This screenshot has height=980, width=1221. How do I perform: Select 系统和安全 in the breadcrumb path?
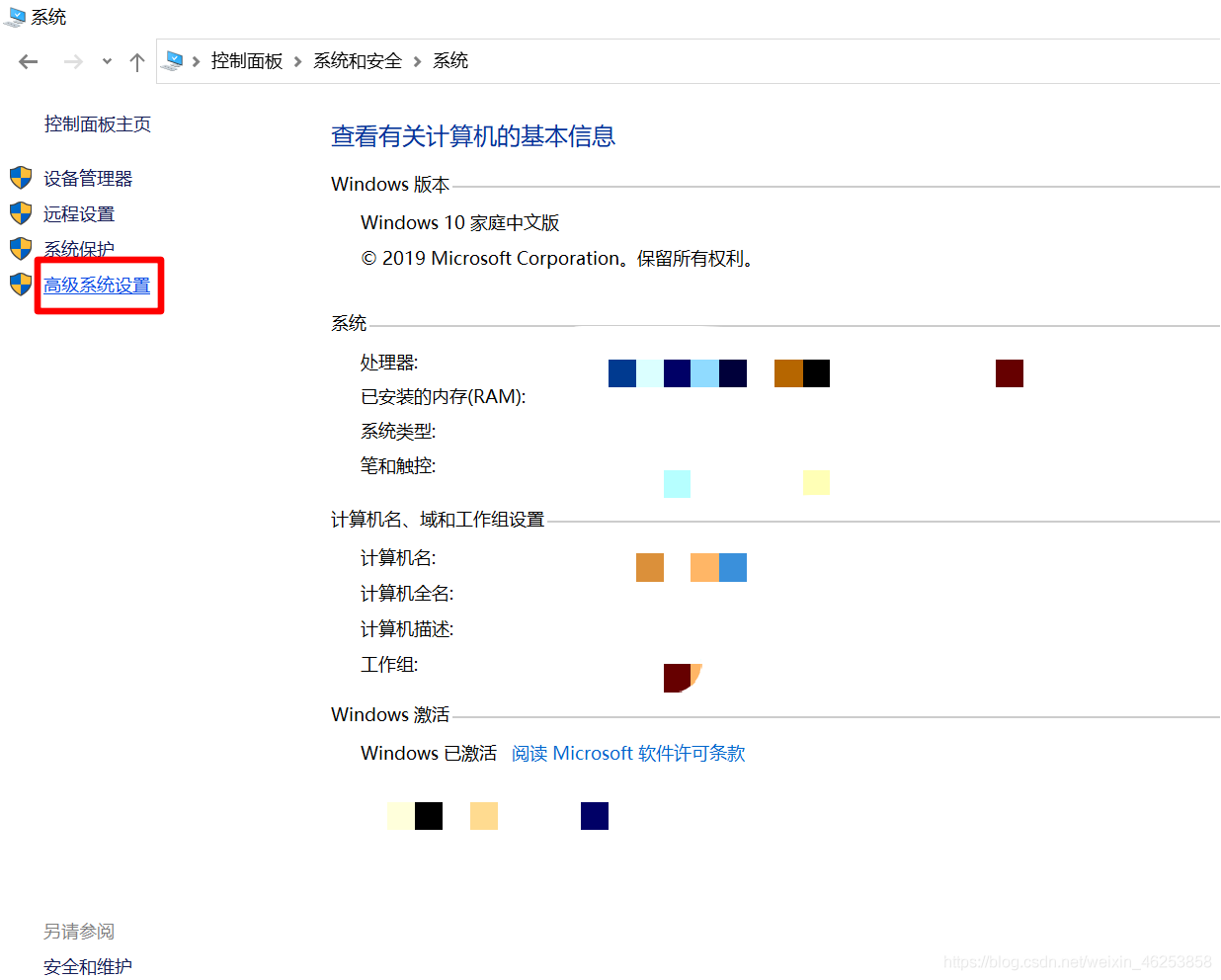point(358,60)
